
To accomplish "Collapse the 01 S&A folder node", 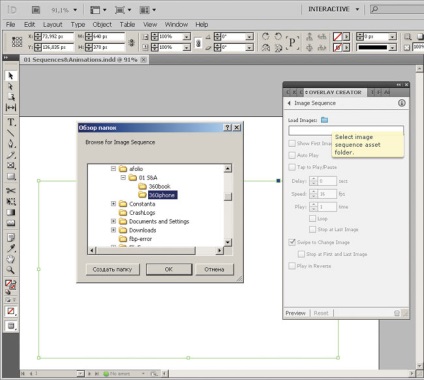I will click(123, 177).
